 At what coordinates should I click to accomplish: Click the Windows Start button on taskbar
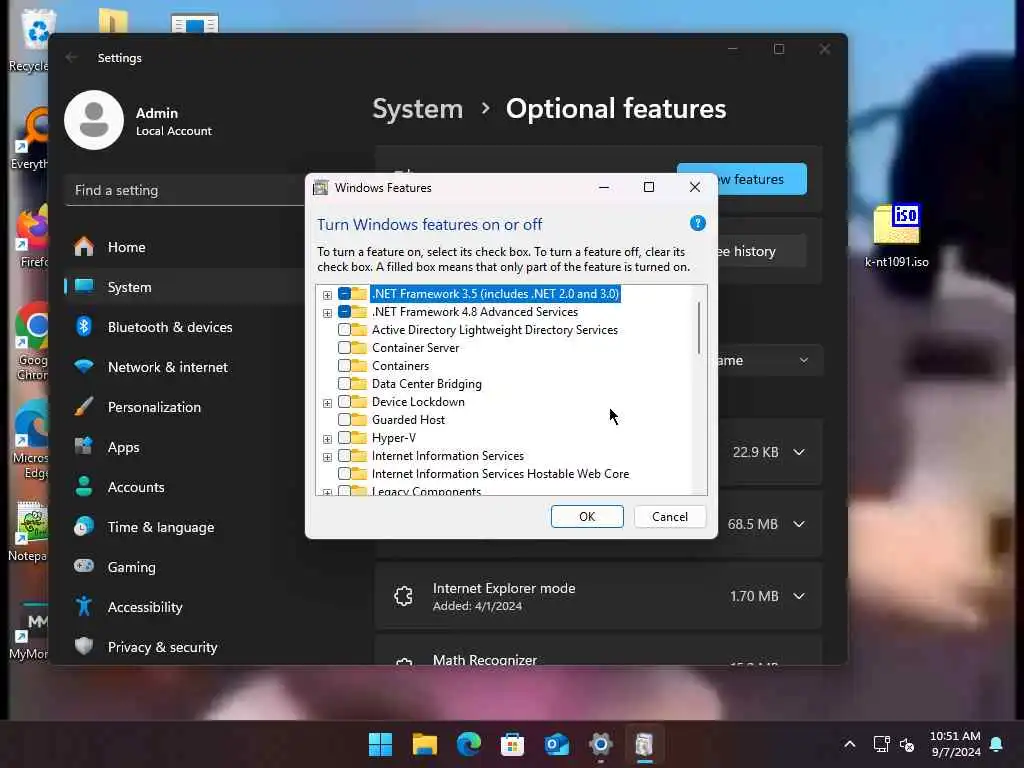[380, 744]
